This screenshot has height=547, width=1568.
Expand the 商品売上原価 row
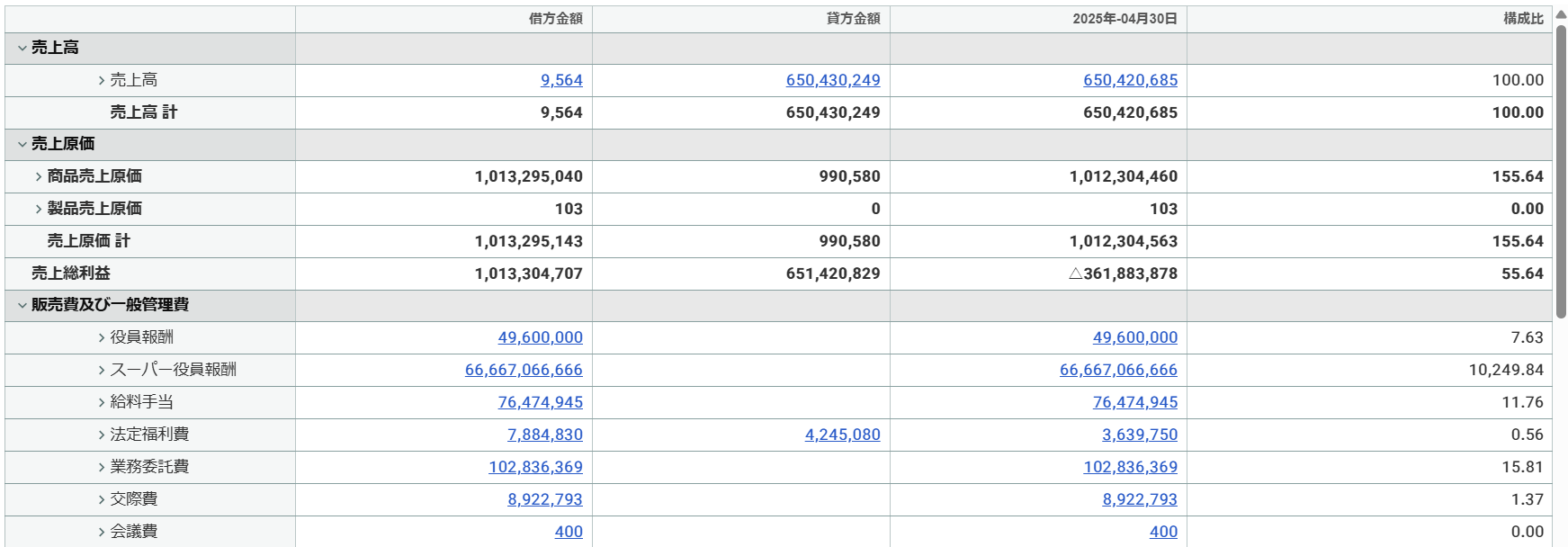click(39, 177)
